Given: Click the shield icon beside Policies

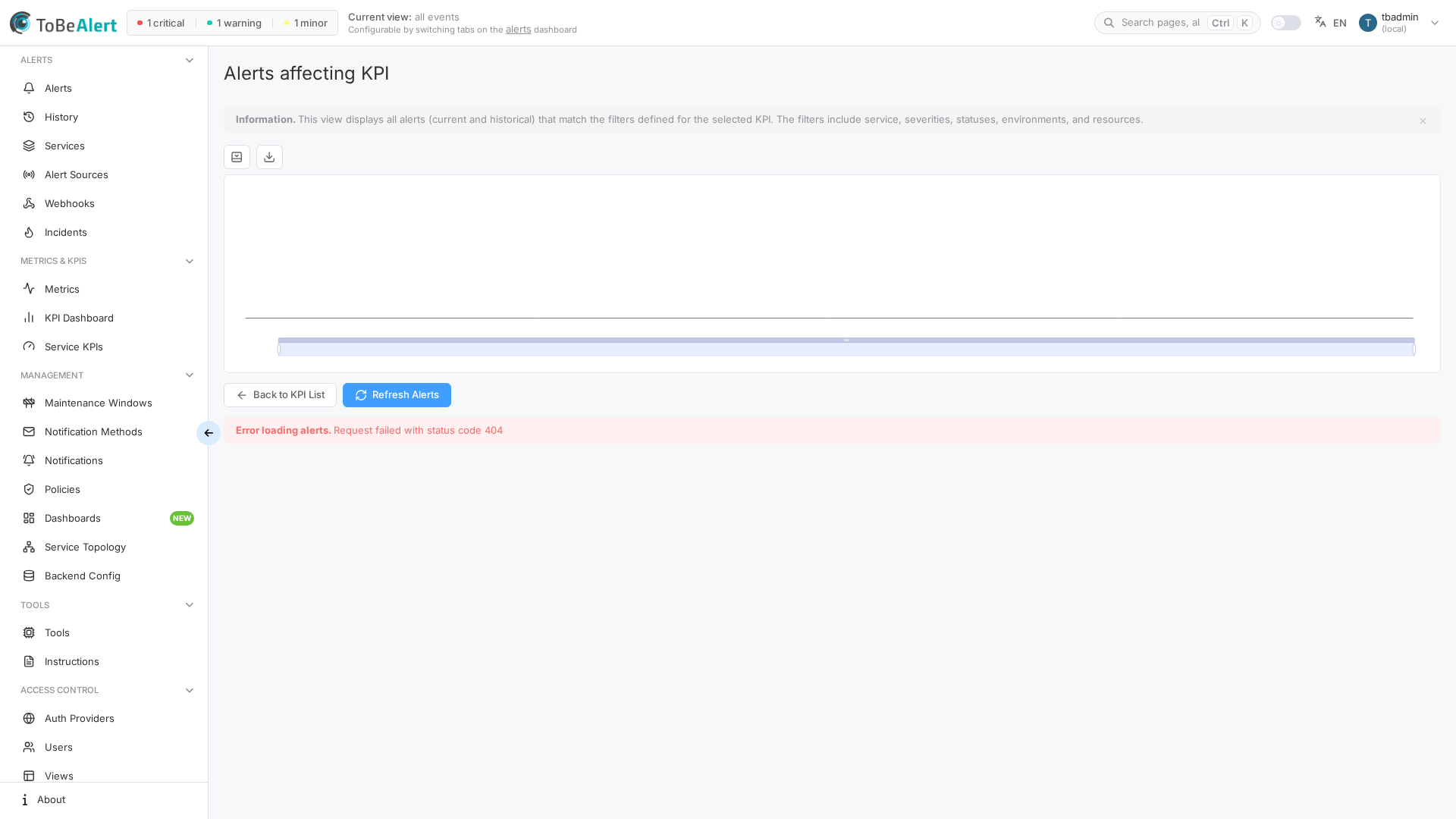Looking at the screenshot, I should 29,489.
